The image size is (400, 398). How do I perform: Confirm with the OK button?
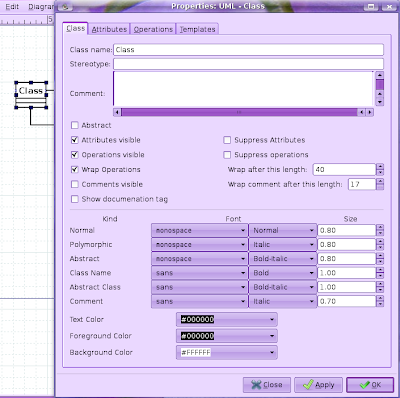[370, 385]
